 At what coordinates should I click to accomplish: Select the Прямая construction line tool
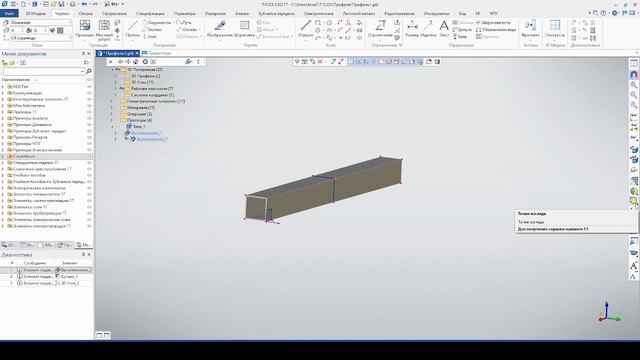coord(133,29)
